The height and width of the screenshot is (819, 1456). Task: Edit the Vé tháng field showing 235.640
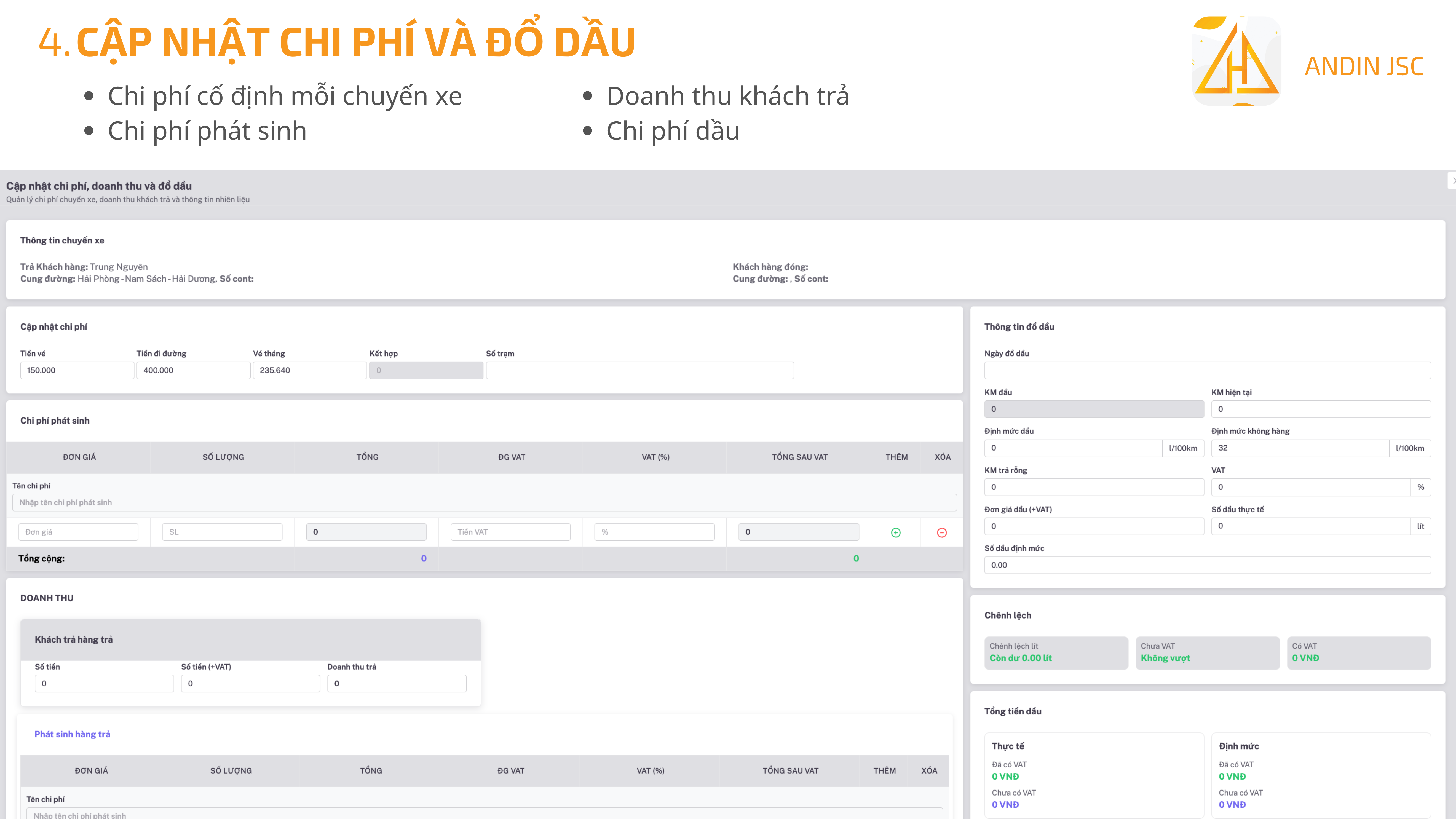[x=310, y=370]
